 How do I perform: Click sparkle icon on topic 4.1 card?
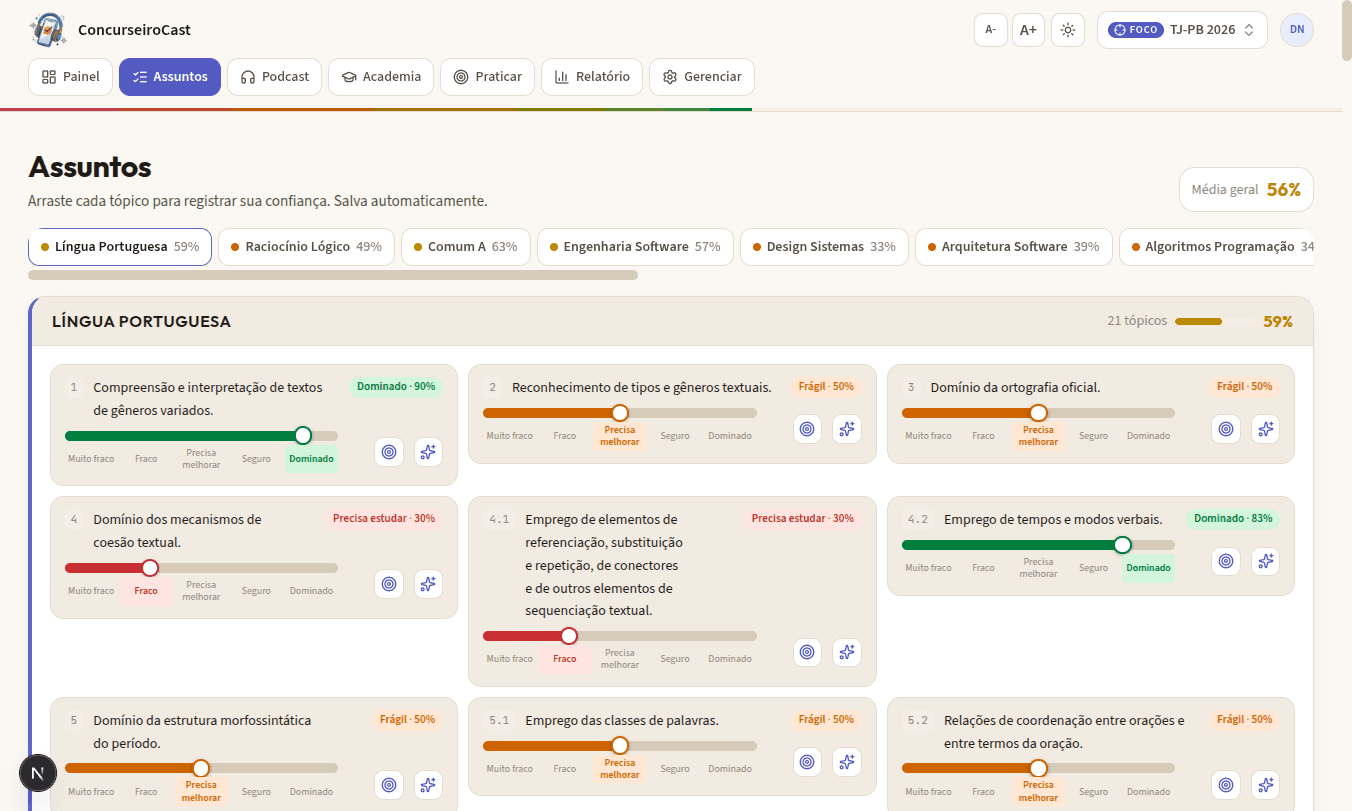coord(847,652)
